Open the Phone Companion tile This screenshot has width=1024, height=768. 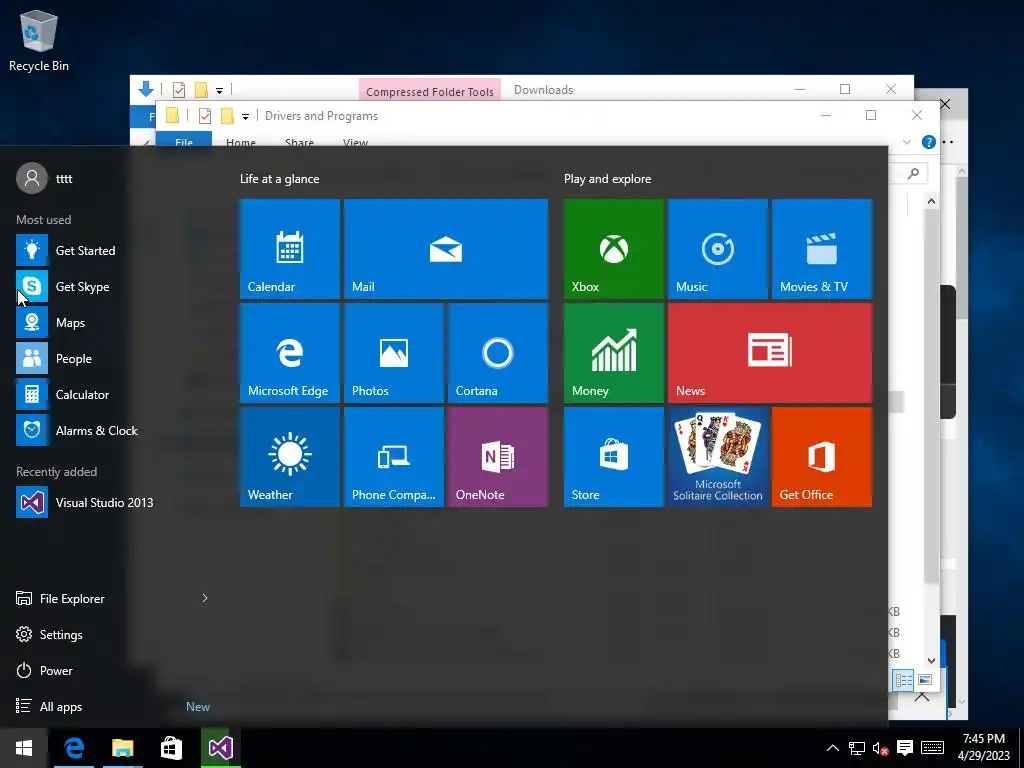(394, 456)
